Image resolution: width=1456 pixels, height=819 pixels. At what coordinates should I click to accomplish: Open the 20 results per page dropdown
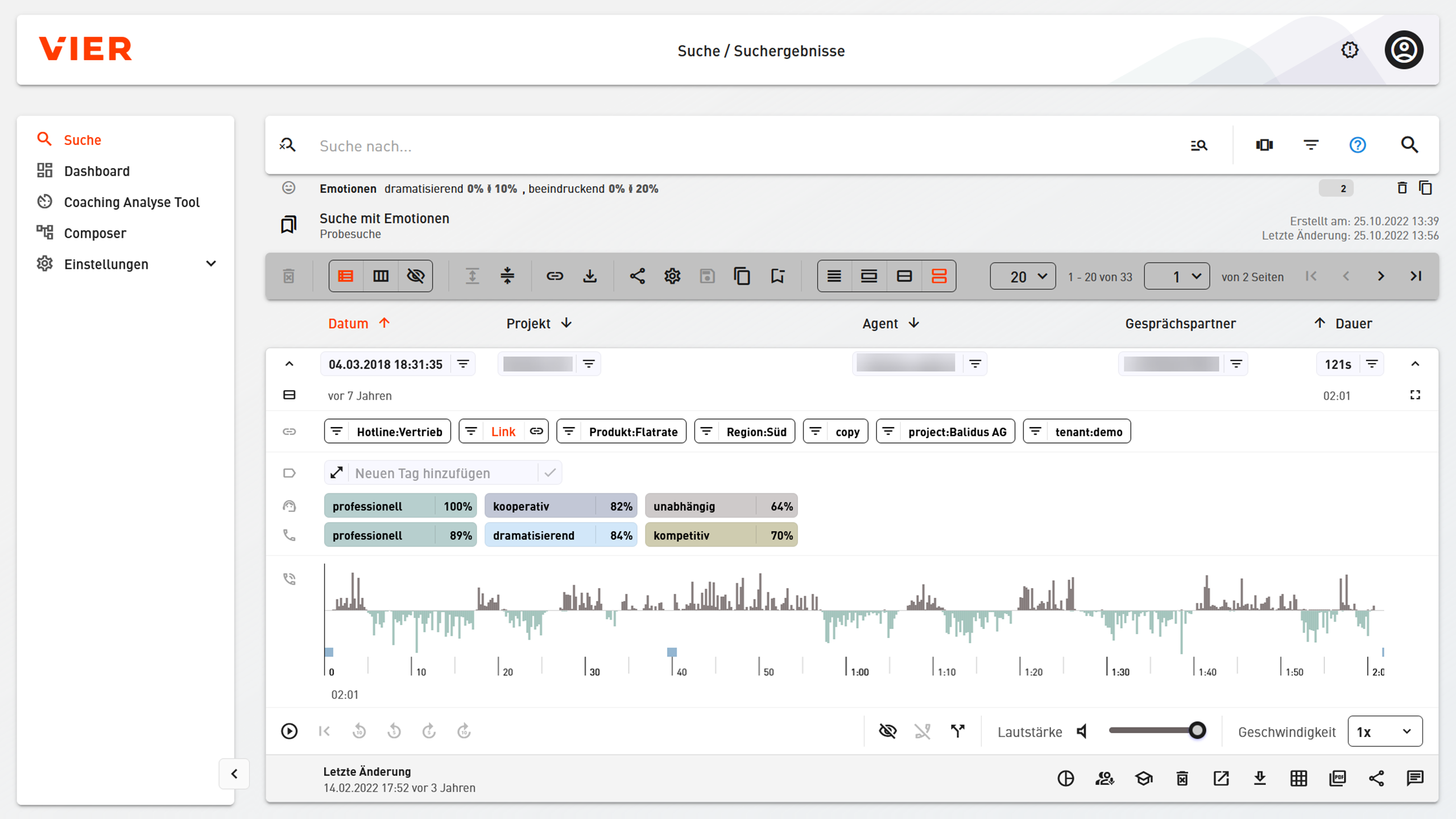tap(1023, 276)
